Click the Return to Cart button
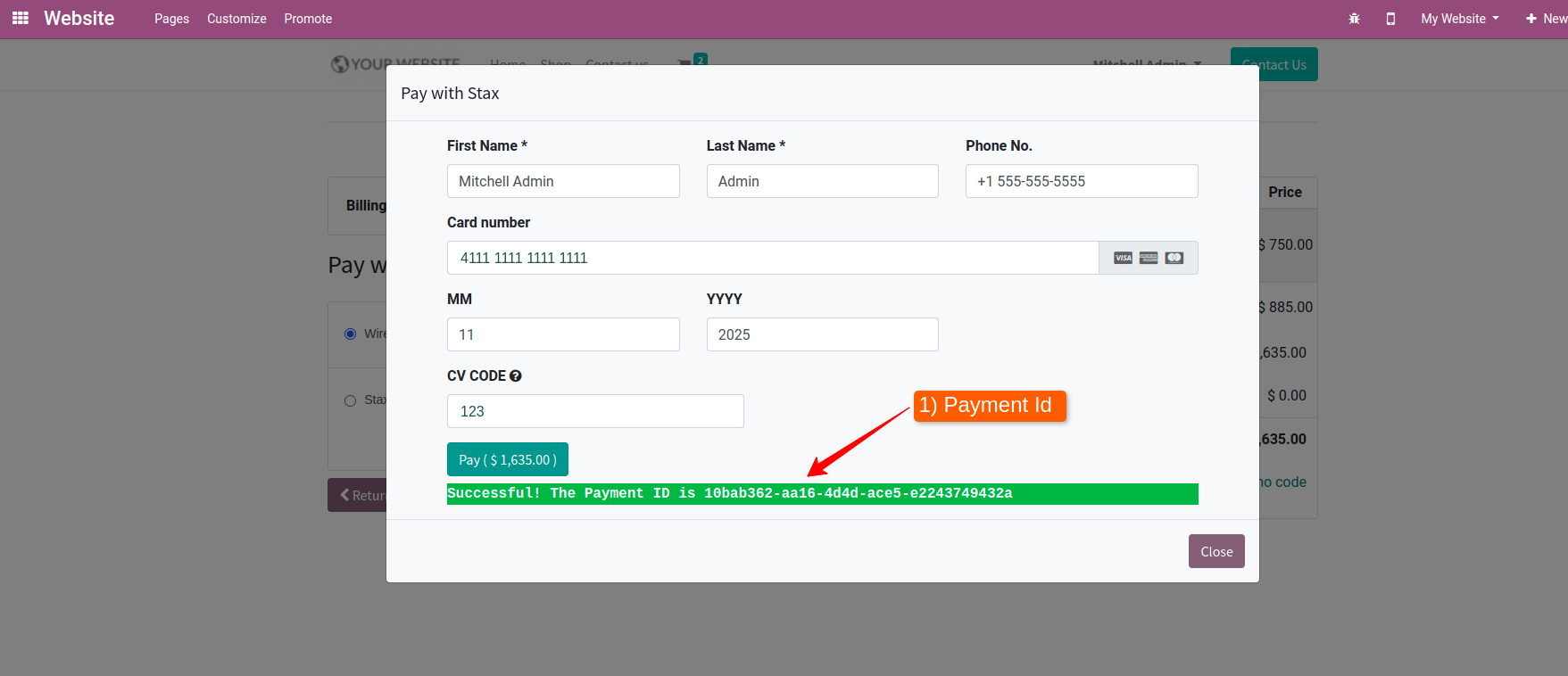Image resolution: width=1568 pixels, height=676 pixels. pos(357,495)
